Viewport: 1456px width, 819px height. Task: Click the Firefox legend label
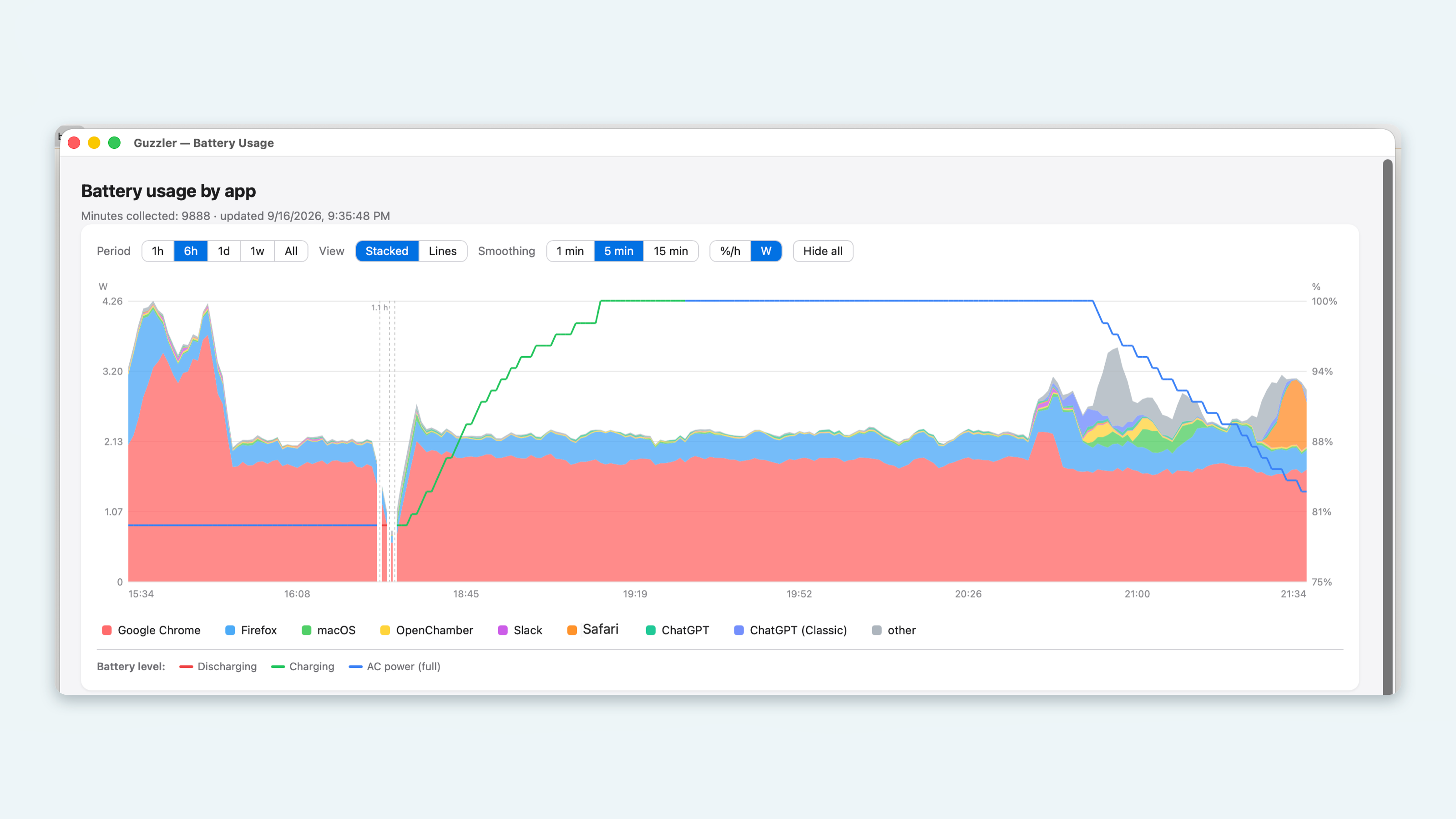pos(259,630)
